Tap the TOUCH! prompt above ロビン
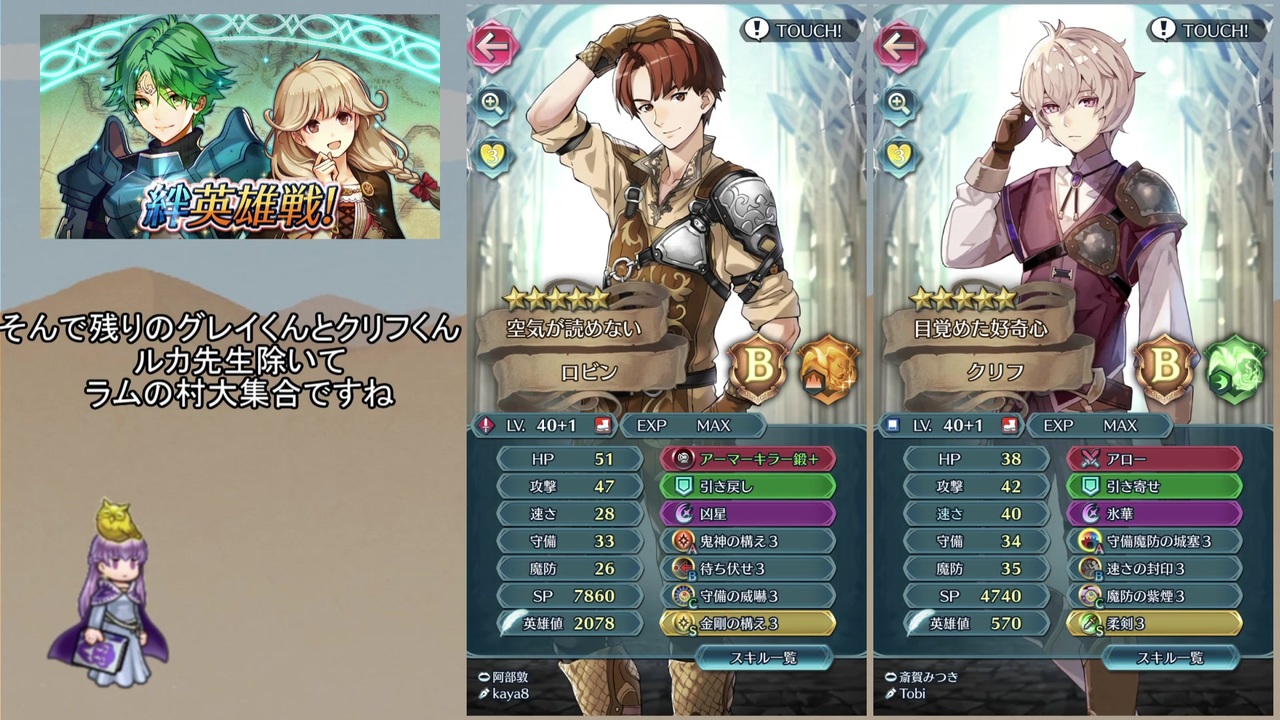 (797, 30)
